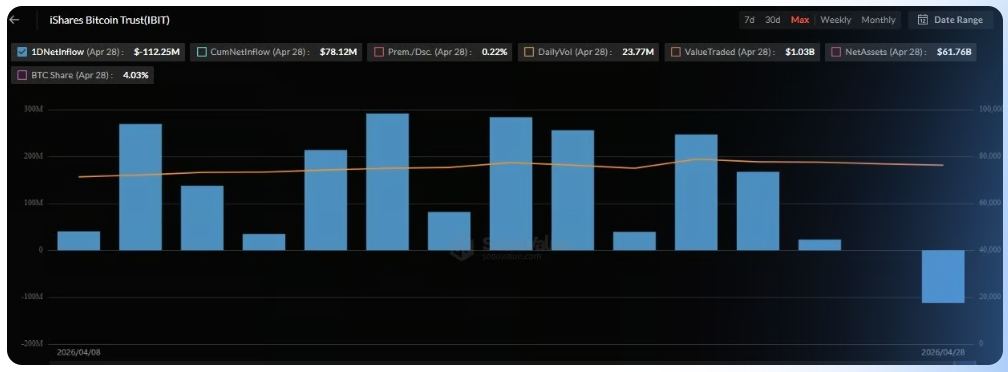Click the -200M axis label
Image resolution: width=1008 pixels, height=372 pixels.
tap(31, 344)
